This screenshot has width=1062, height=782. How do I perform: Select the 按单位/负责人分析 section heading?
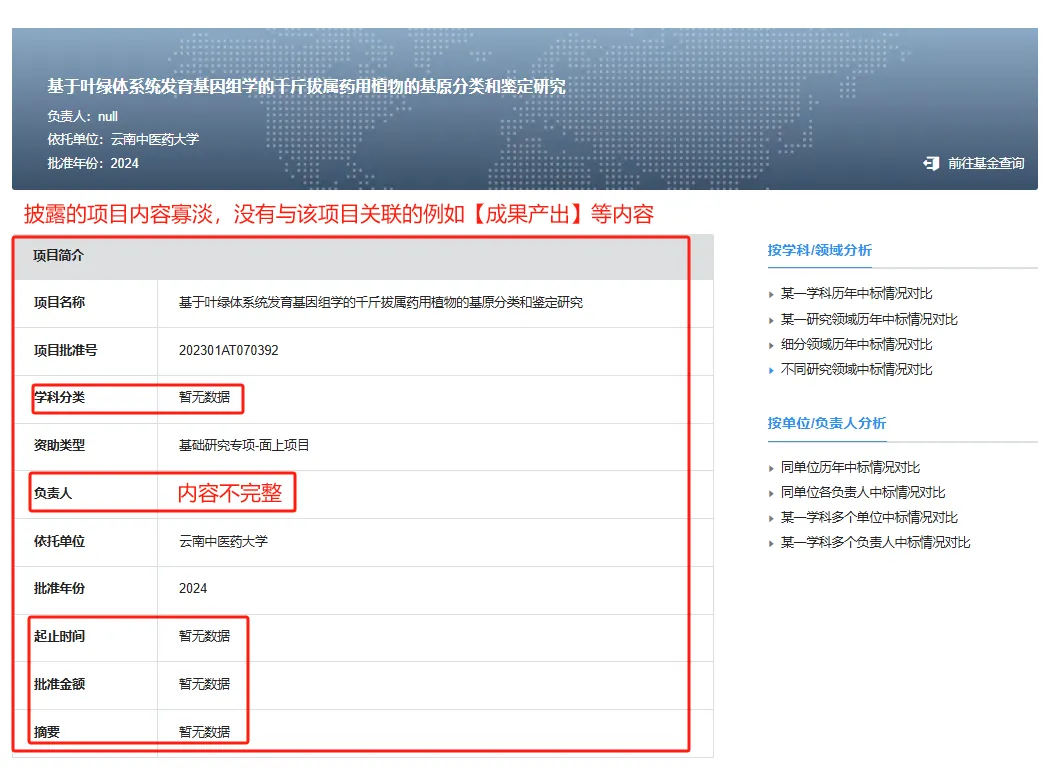pos(826,423)
